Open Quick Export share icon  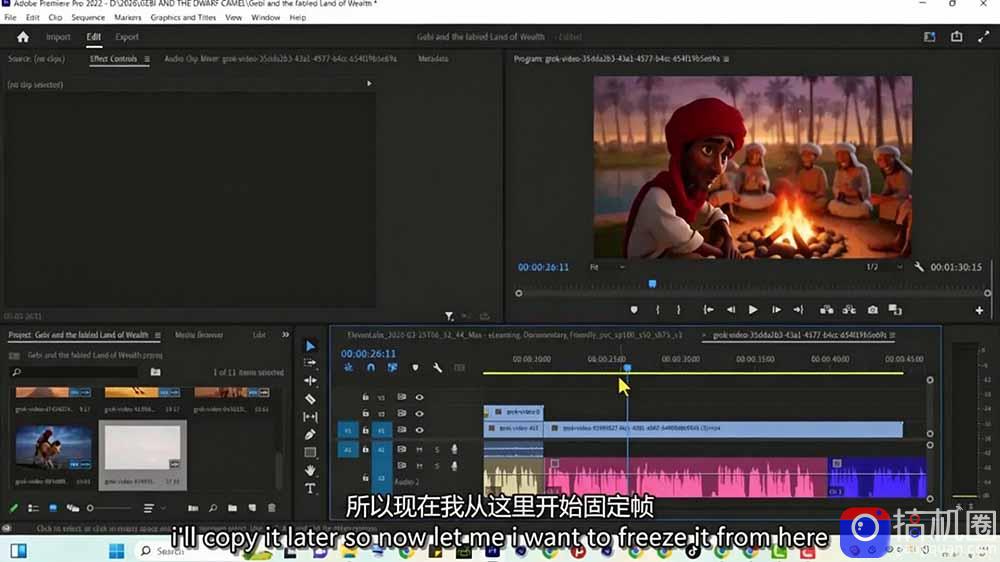click(x=957, y=36)
